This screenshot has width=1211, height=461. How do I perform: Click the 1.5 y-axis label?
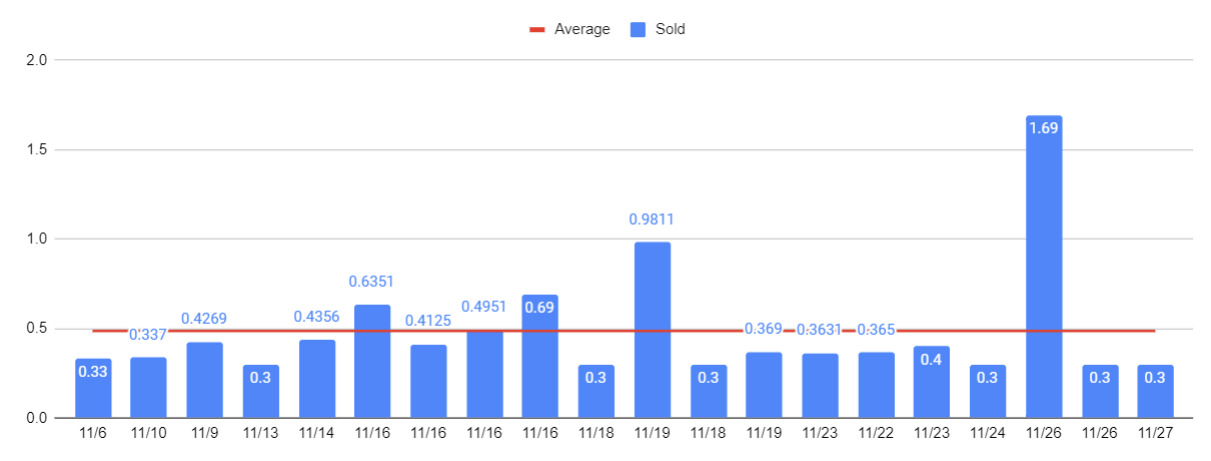(x=37, y=150)
